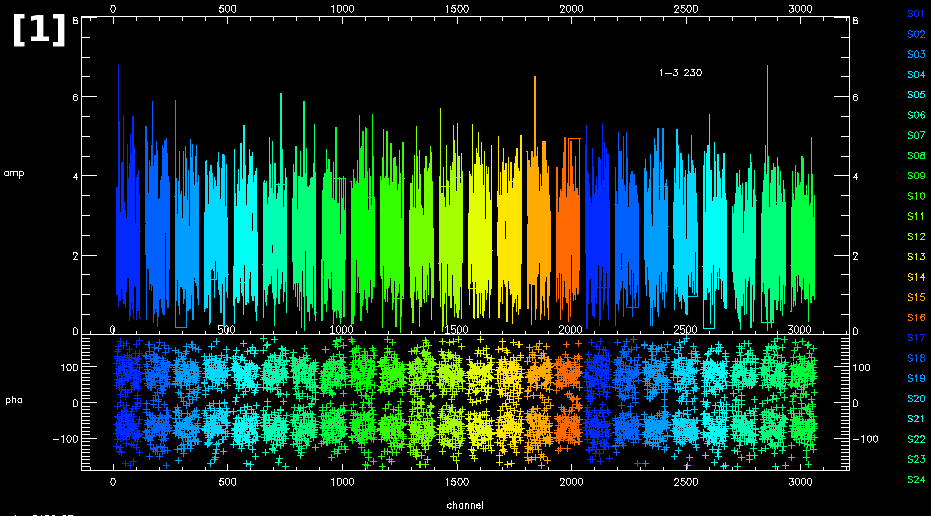Viewport: 931px width, 516px height.
Task: Click the 'pha' axis label
Action: [14, 401]
